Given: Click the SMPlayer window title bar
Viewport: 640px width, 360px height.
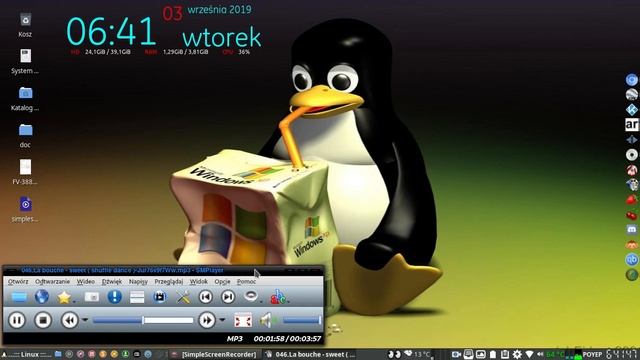Looking at the screenshot, I should [163, 270].
